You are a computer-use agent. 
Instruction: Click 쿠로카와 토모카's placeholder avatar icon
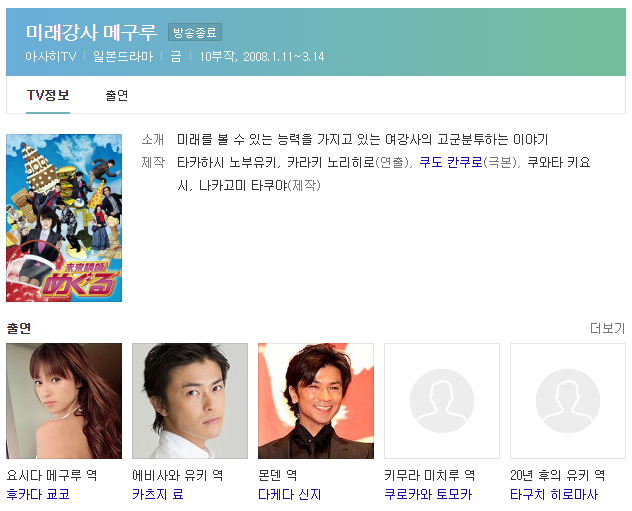(442, 401)
